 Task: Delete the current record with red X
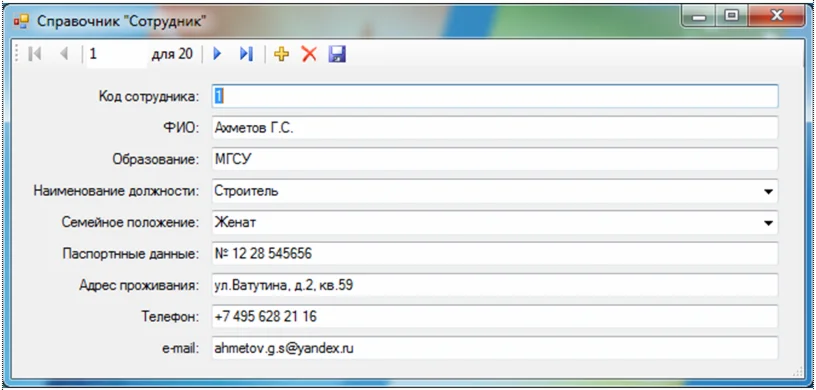pyautogui.click(x=309, y=54)
